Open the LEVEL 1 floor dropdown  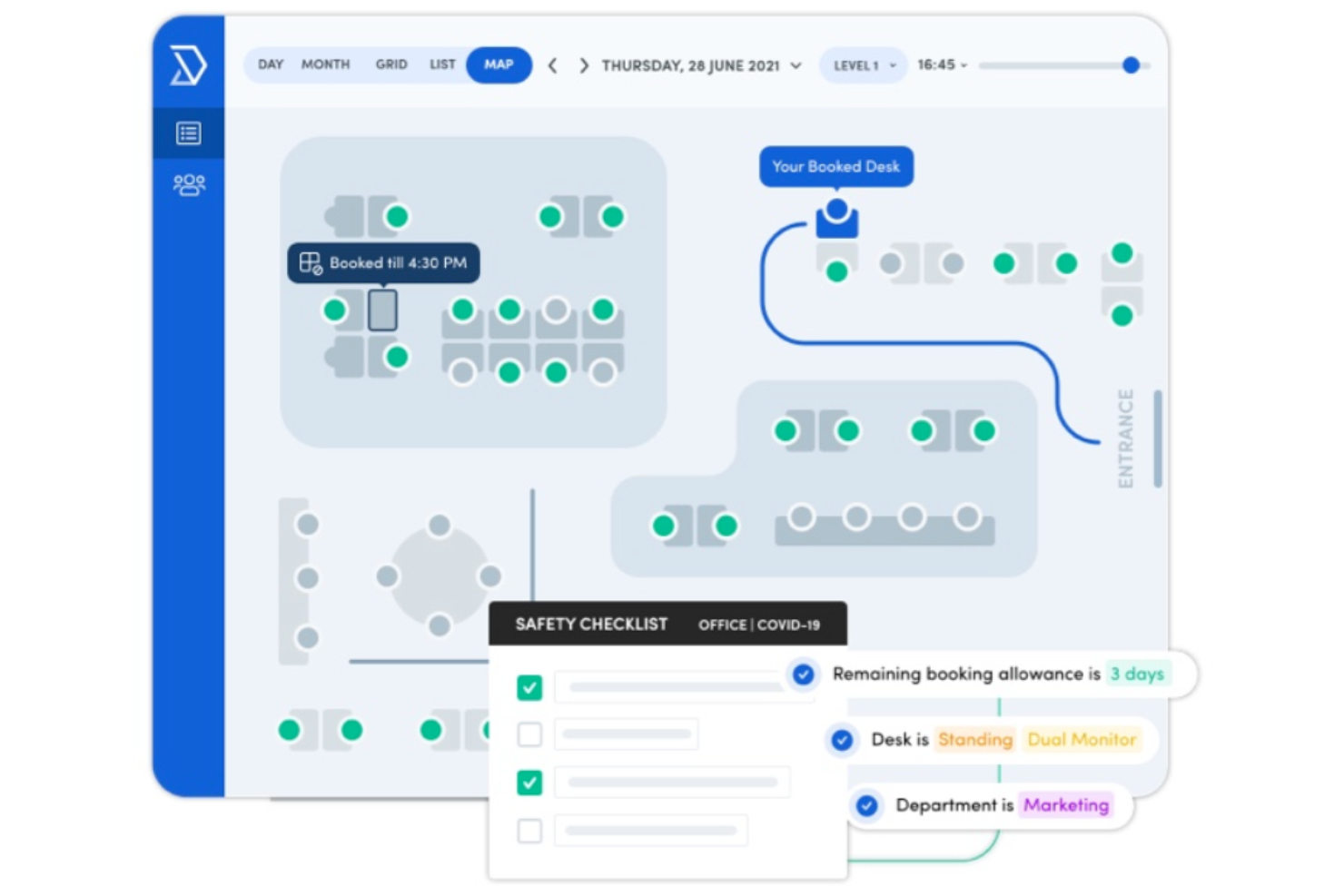[x=864, y=65]
